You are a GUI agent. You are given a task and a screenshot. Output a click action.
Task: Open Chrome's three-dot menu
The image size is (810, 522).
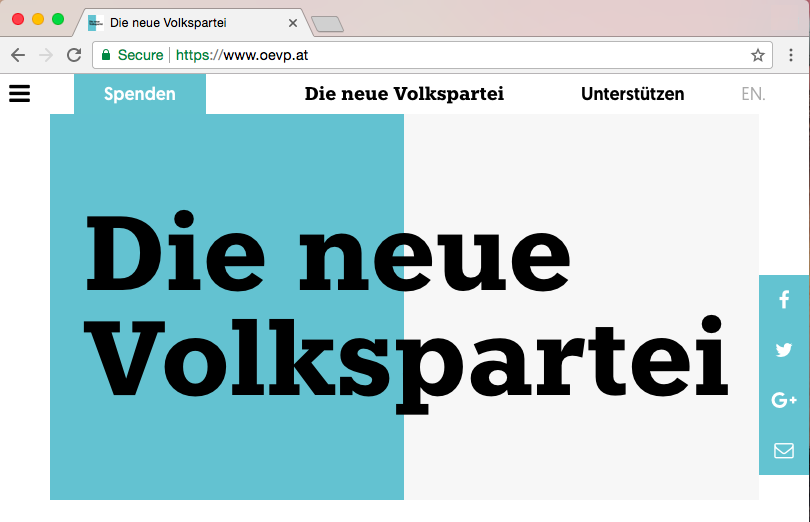pos(791,55)
